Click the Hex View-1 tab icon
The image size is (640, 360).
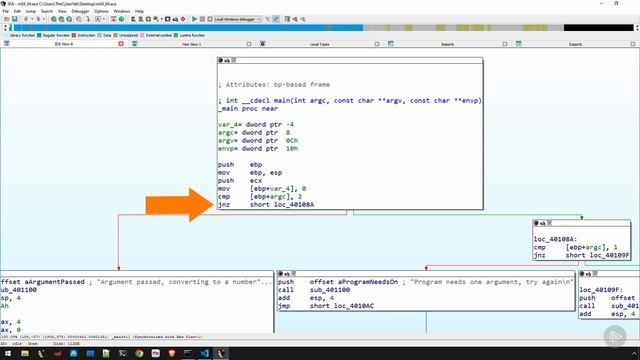click(x=135, y=44)
